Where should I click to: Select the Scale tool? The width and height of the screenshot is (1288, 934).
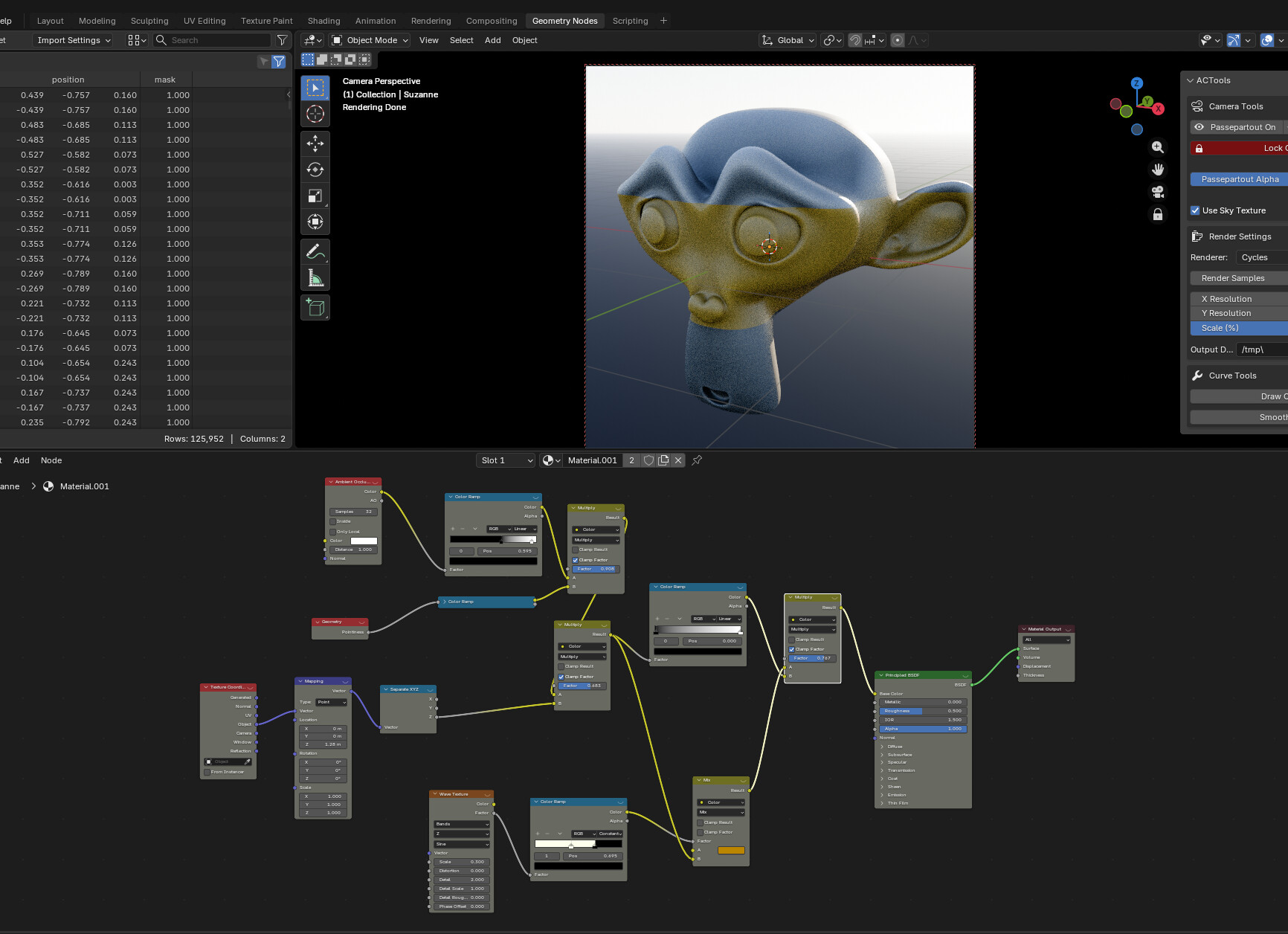pos(315,196)
